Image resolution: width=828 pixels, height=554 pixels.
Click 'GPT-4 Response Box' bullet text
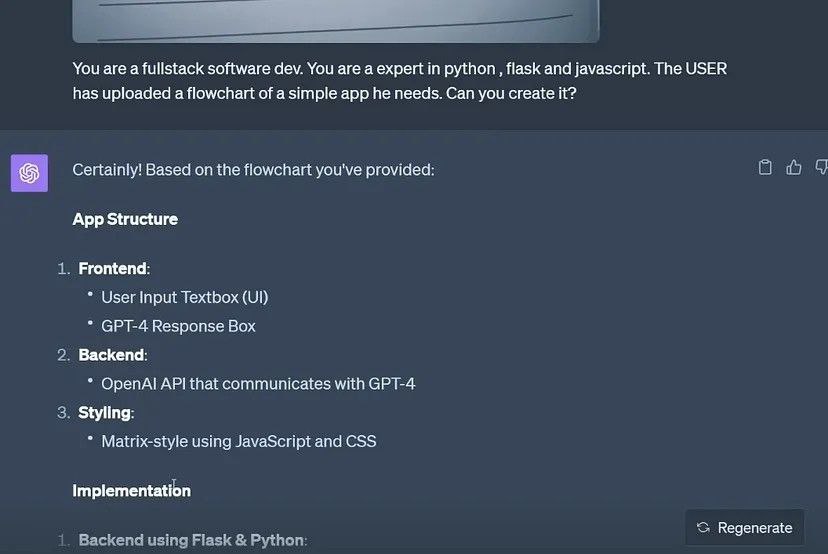[x=178, y=326]
